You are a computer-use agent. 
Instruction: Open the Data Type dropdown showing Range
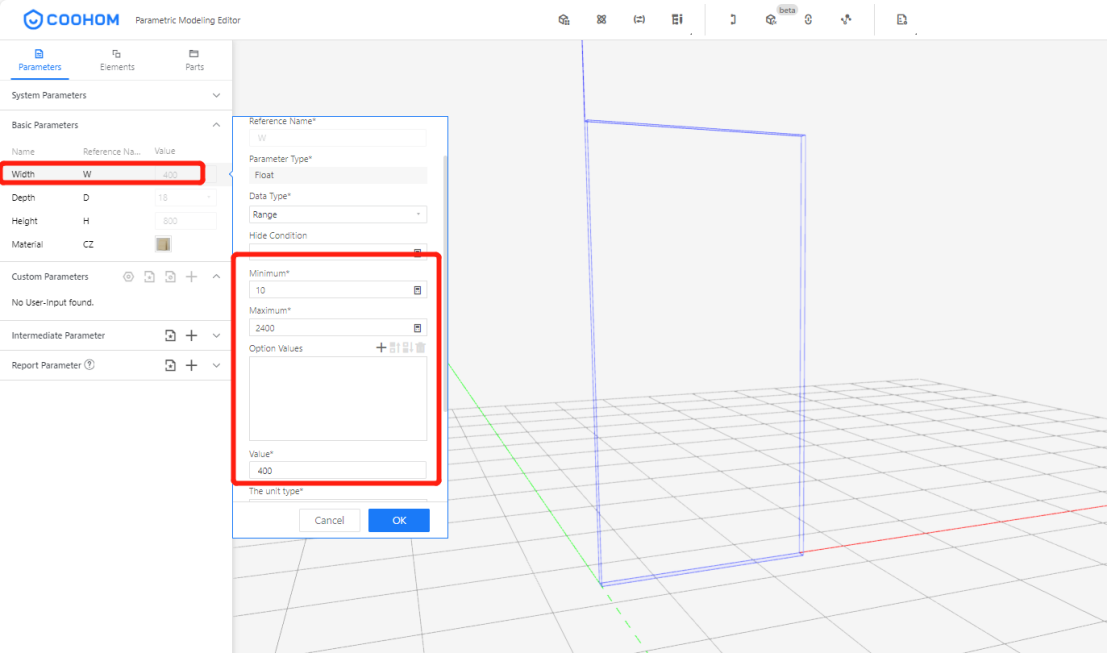[x=337, y=215]
